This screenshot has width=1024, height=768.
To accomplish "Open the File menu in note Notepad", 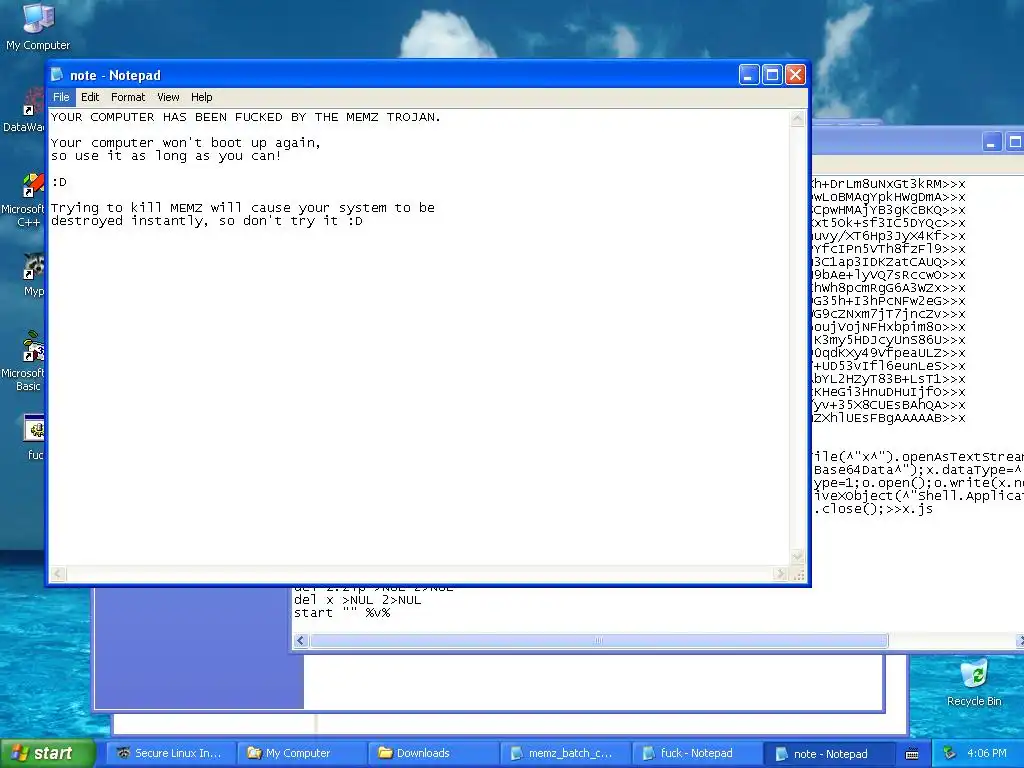I will pos(61,97).
